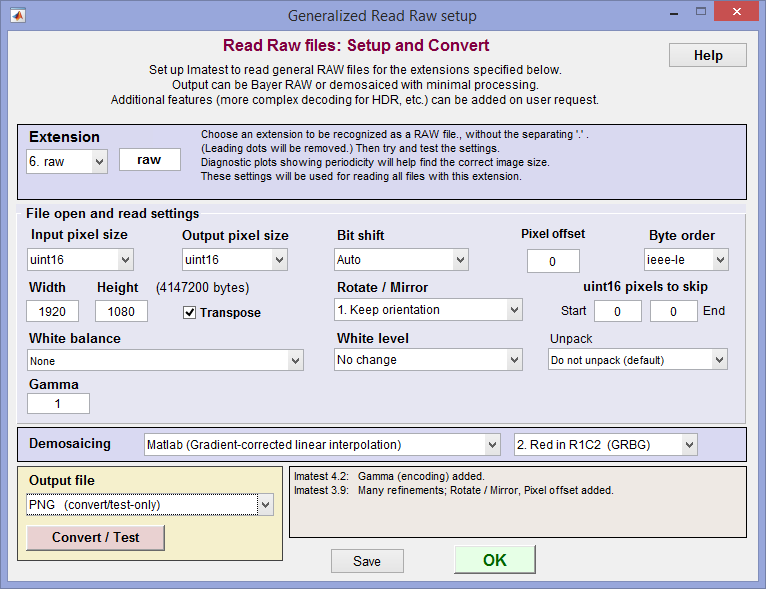This screenshot has width=766, height=589.
Task: Choose the Demosaicing method dropdown
Action: point(322,444)
